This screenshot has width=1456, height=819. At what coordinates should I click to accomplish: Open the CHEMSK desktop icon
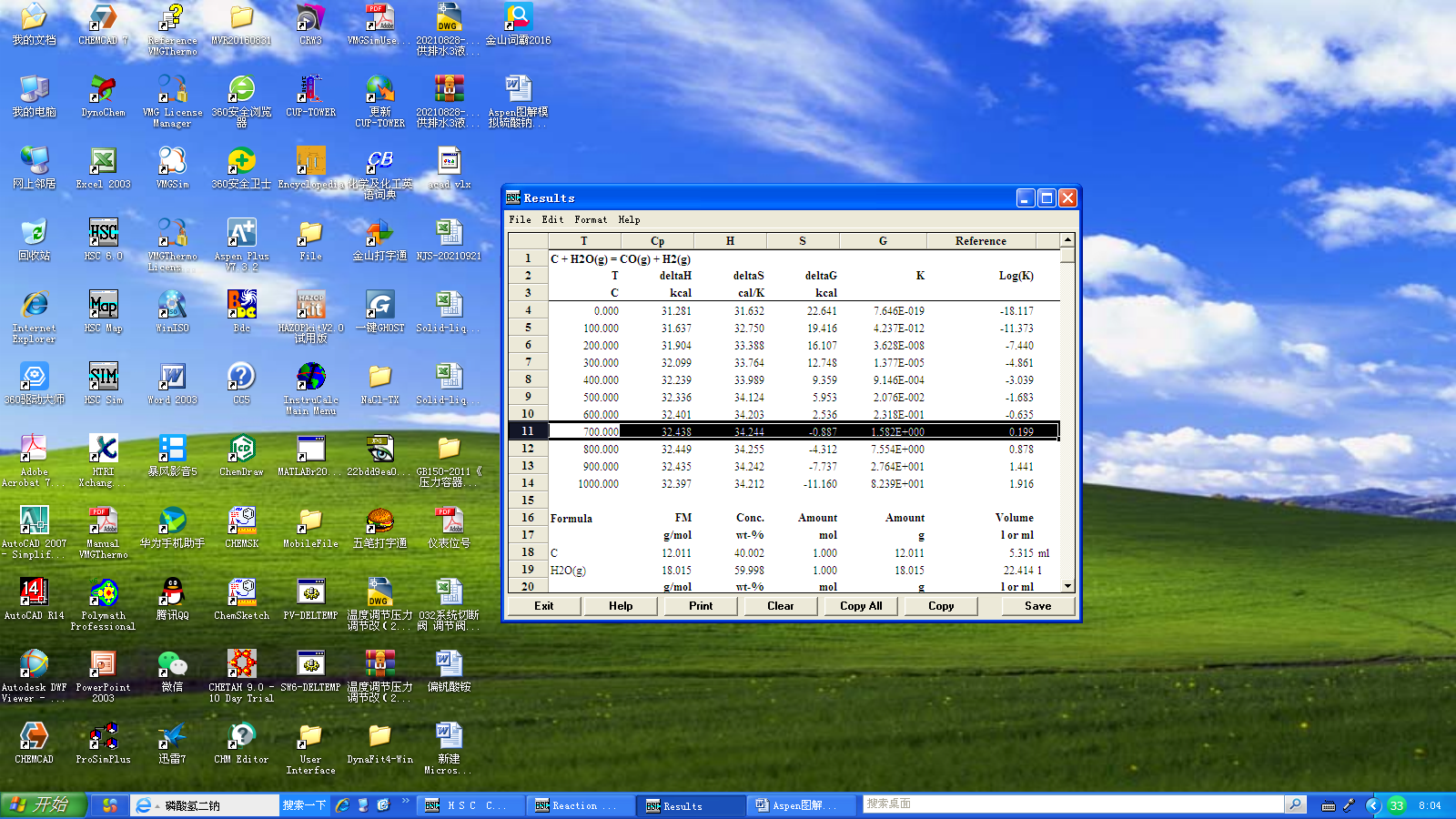[x=241, y=527]
